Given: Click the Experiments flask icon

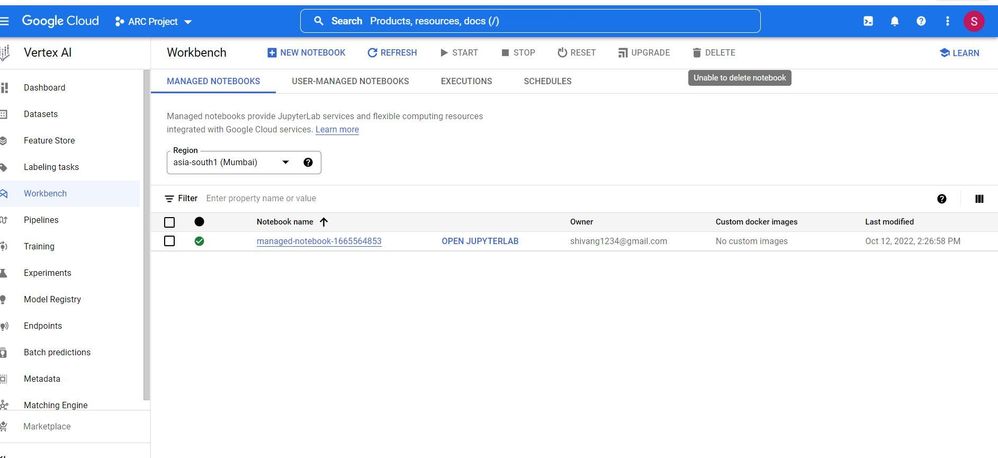Looking at the screenshot, I should [4, 273].
